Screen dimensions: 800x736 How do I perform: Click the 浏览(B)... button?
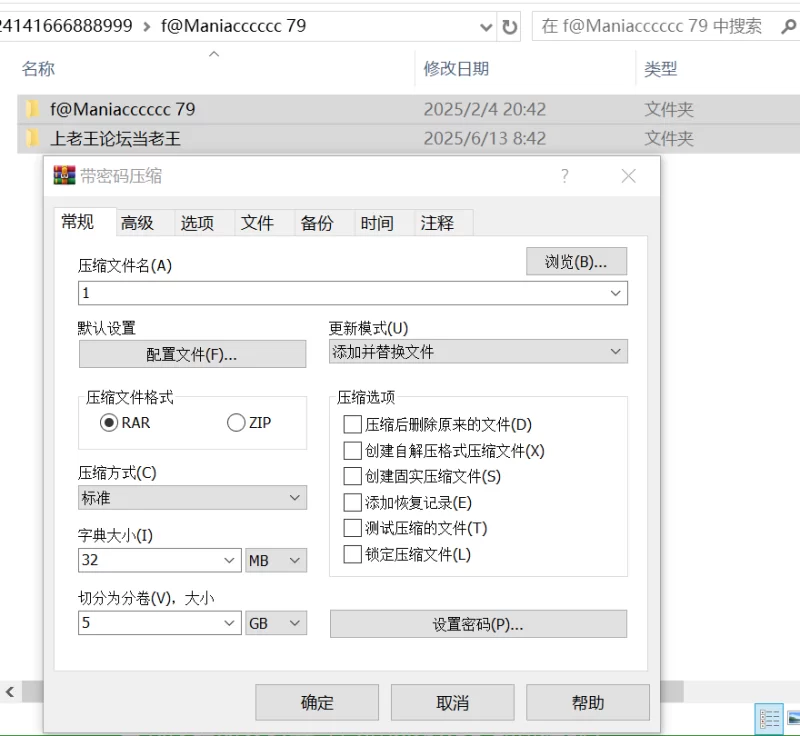tap(577, 262)
